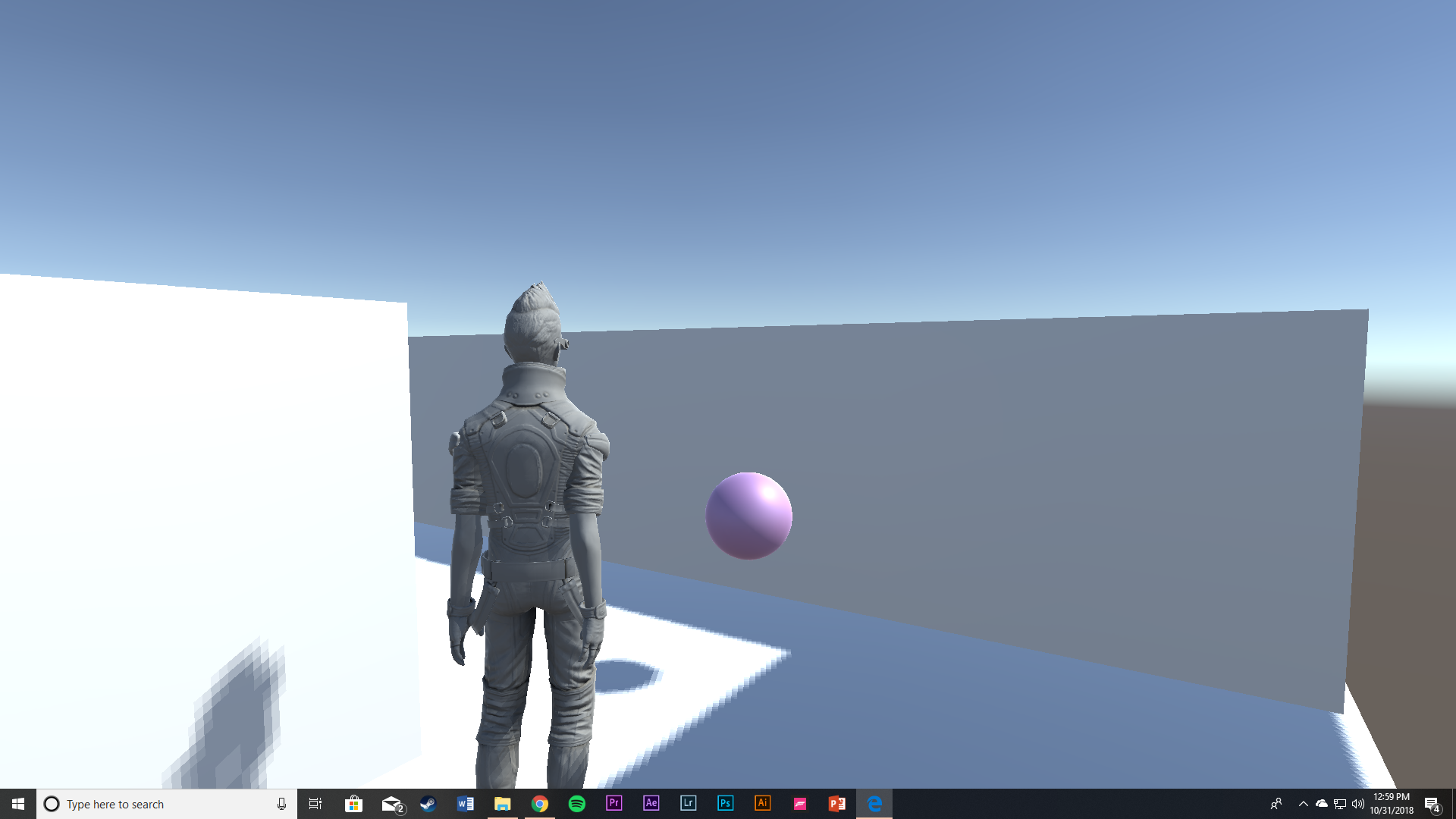Launch Microsoft Word from the taskbar

click(x=465, y=804)
